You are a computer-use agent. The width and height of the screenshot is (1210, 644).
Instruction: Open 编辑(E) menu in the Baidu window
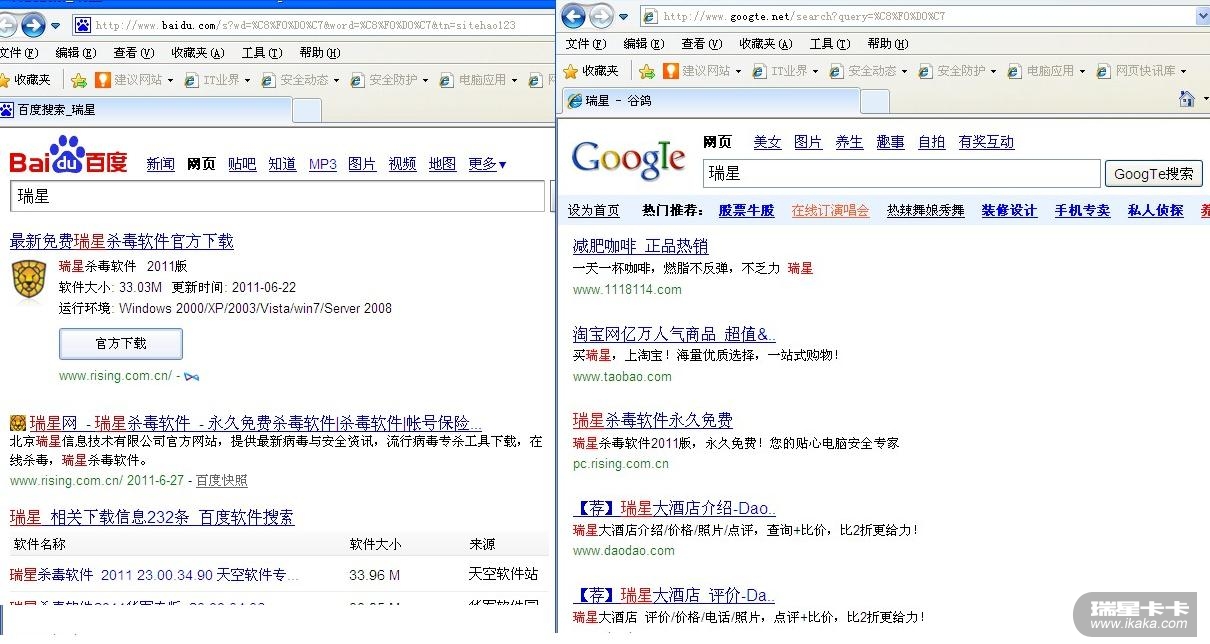tap(76, 53)
